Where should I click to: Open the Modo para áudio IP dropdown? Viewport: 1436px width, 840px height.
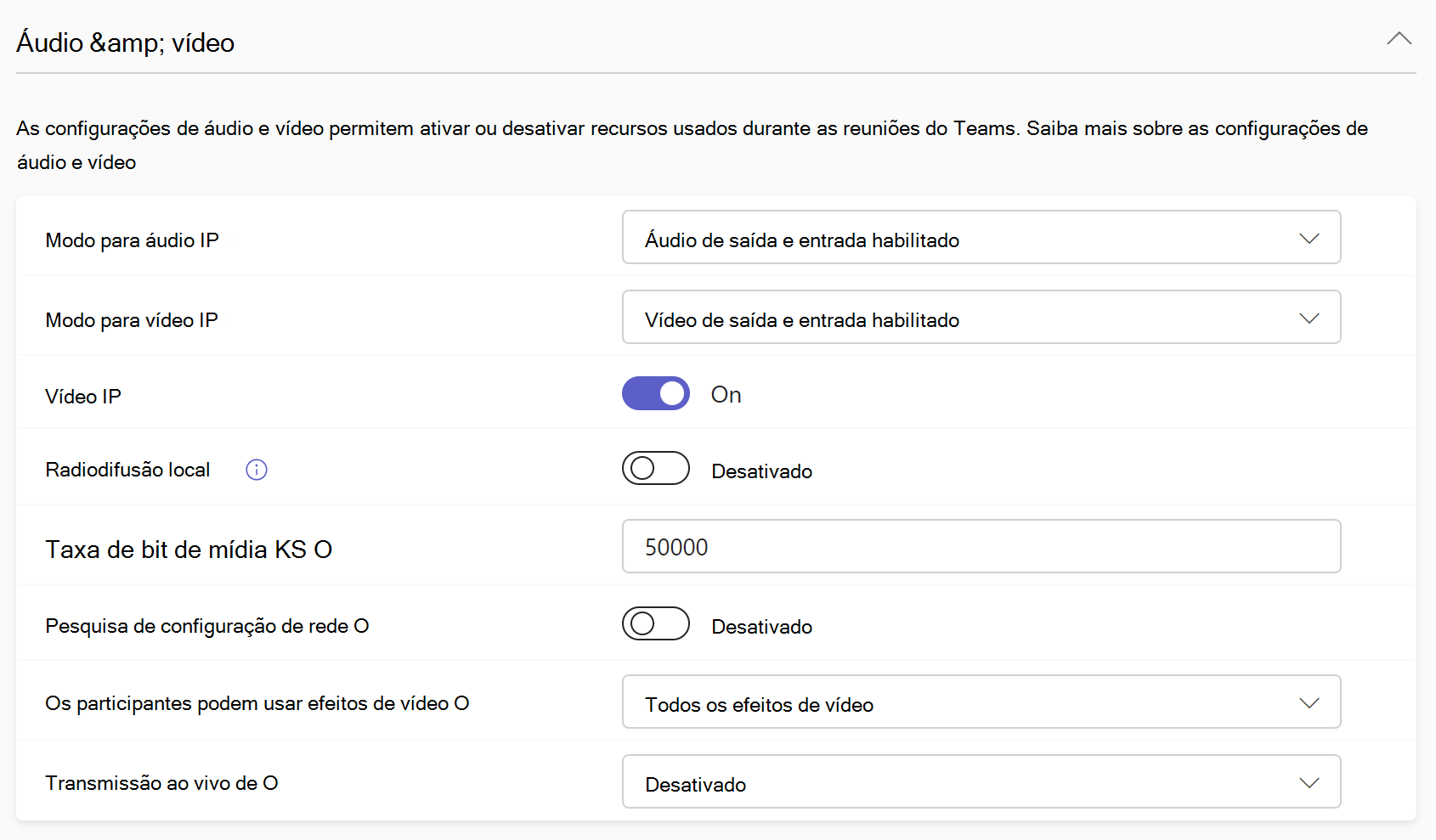coord(981,237)
